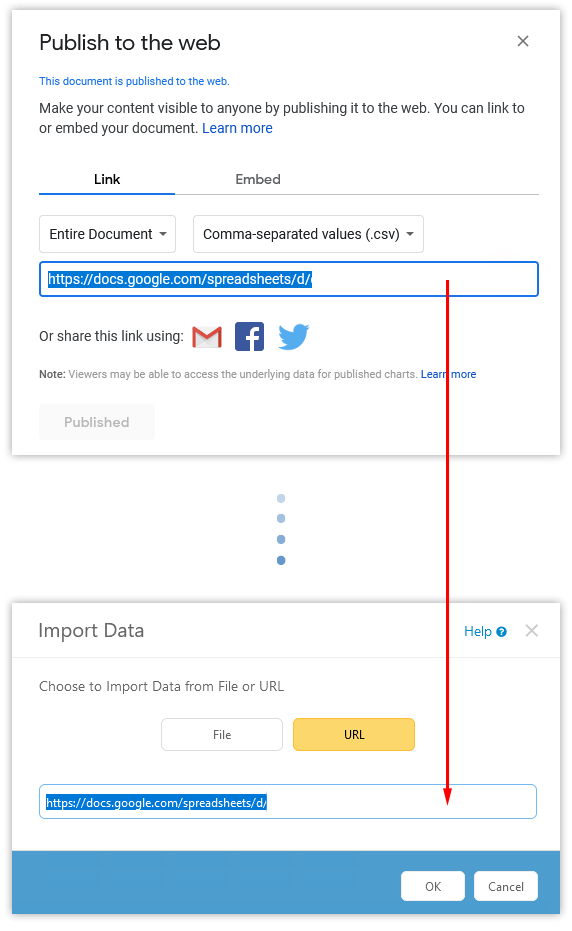Click the Import Data URL input field
Screen dimensions: 572x931
click(x=288, y=802)
